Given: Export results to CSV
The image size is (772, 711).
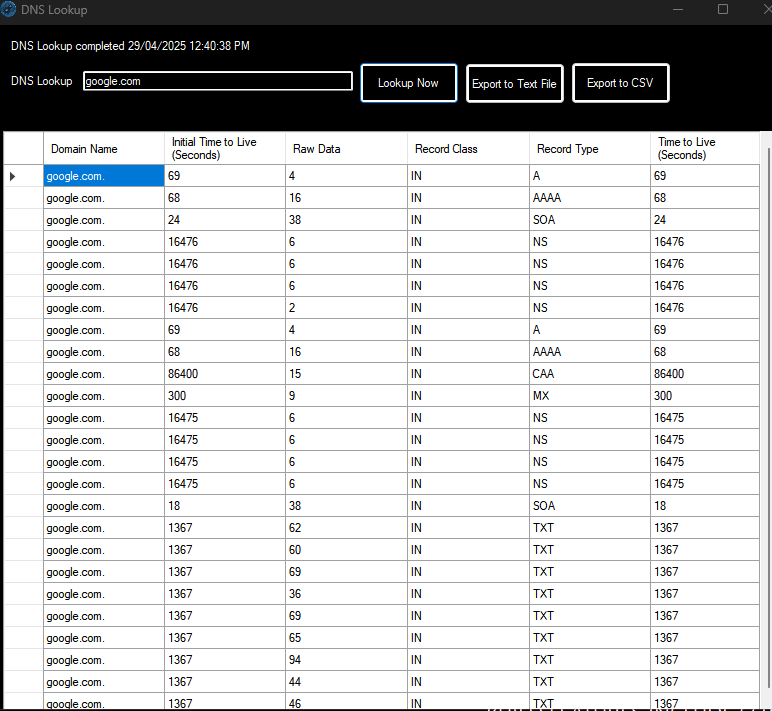Looking at the screenshot, I should (620, 83).
